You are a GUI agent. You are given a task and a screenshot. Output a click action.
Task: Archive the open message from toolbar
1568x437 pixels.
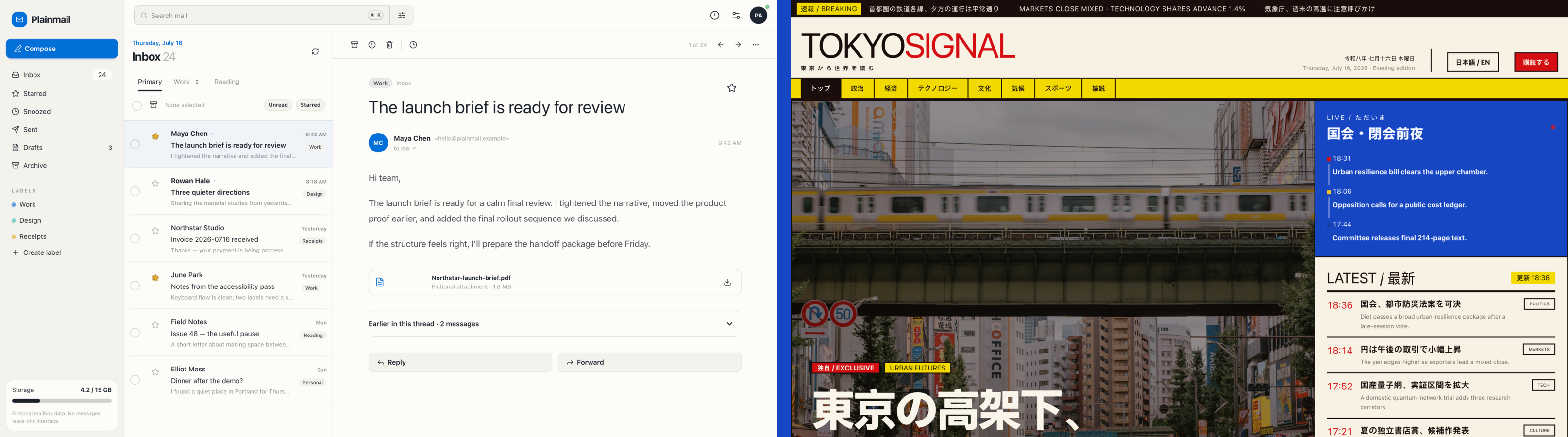(x=354, y=45)
